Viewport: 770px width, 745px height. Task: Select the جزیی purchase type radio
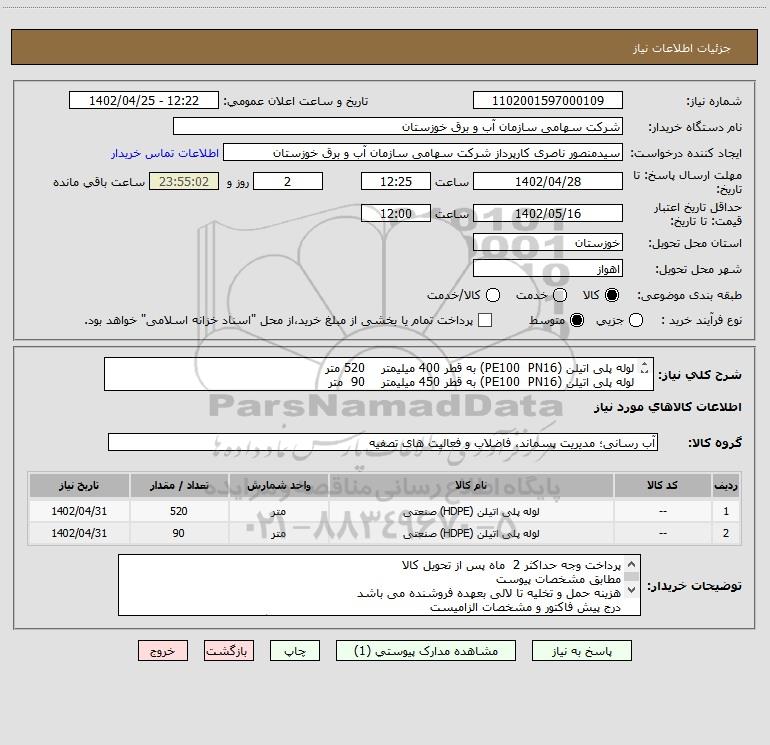tap(636, 320)
